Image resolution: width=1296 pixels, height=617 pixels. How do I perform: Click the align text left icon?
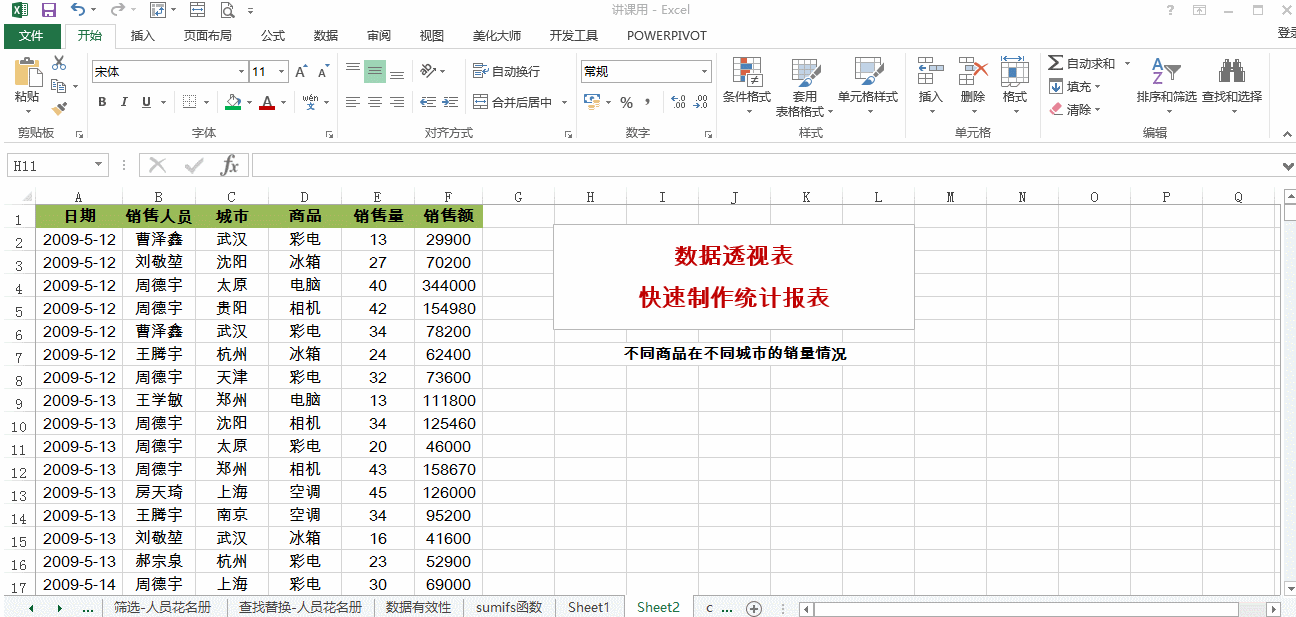[x=353, y=102]
